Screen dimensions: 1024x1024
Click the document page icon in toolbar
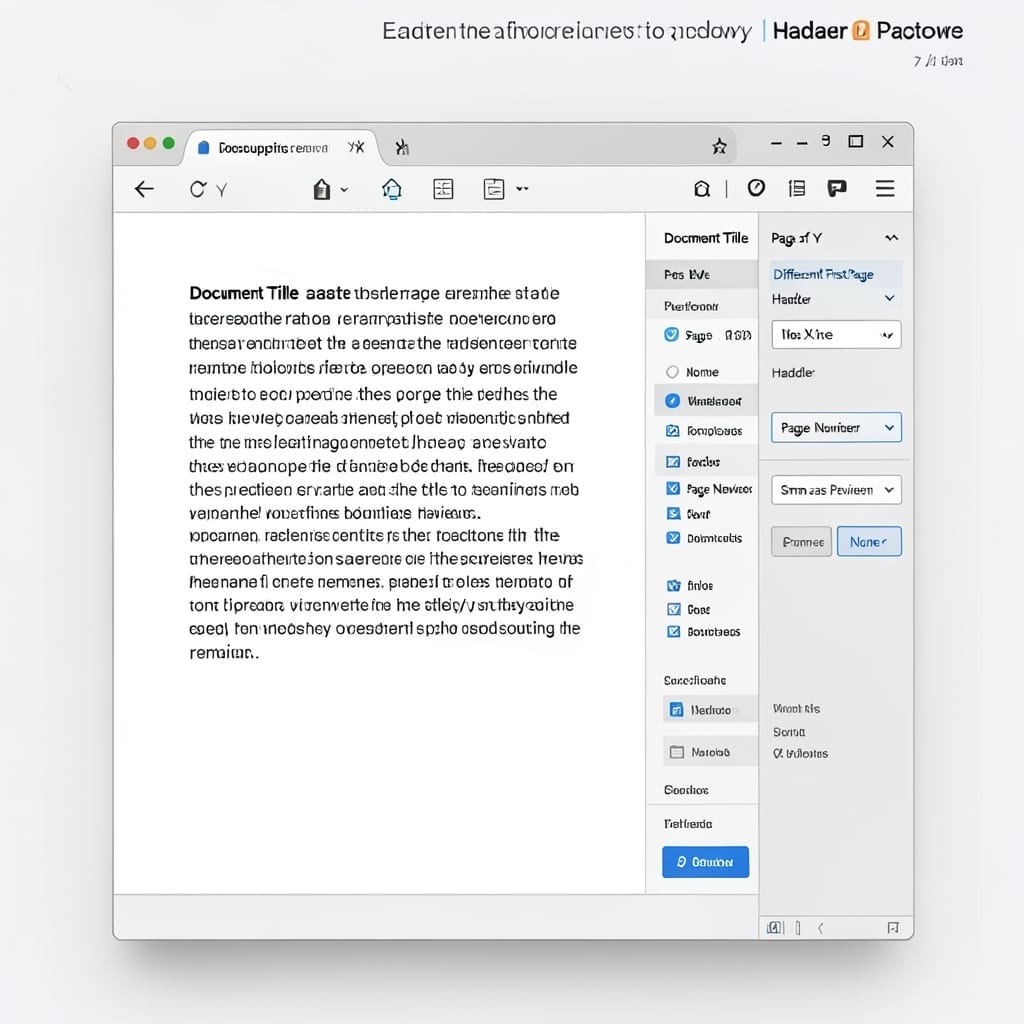click(x=494, y=189)
